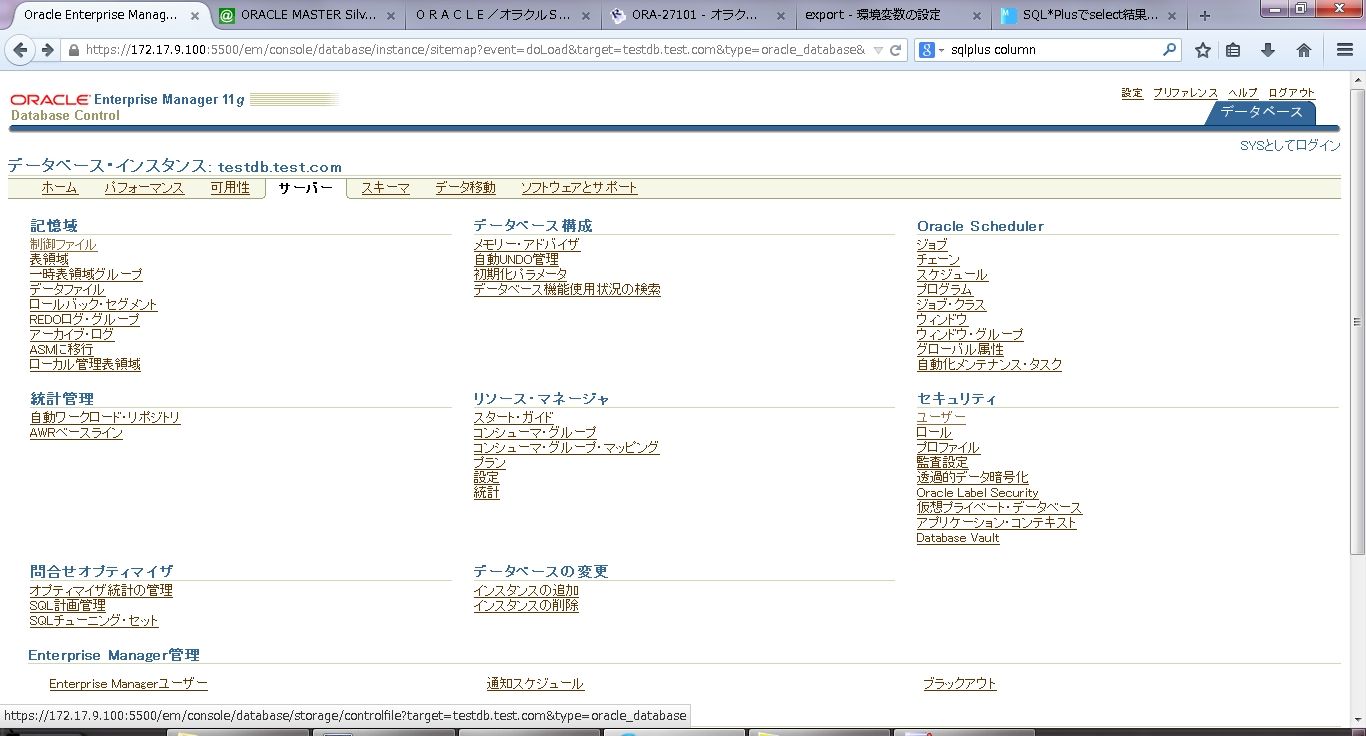Open the データベース機能使用状況の検索 link
Viewport: 1366px width, 736px height.
567,289
